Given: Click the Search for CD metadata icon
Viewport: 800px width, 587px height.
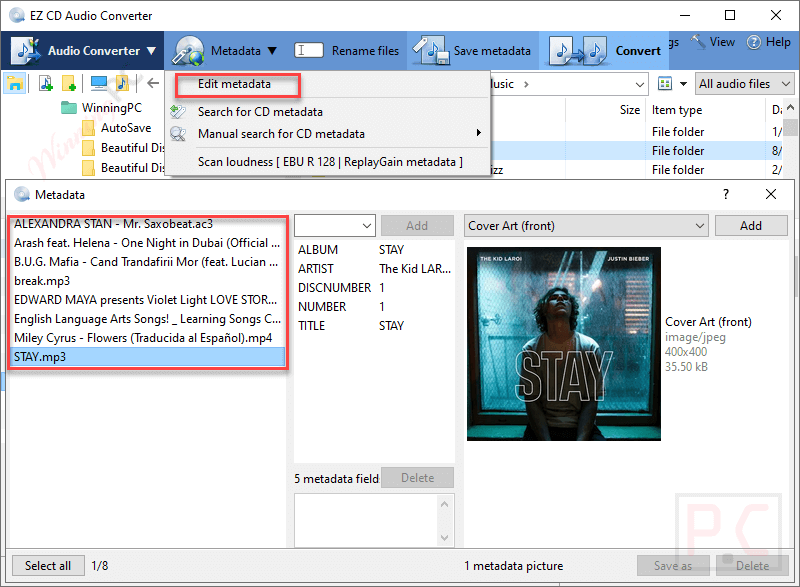Looking at the screenshot, I should pos(178,111).
